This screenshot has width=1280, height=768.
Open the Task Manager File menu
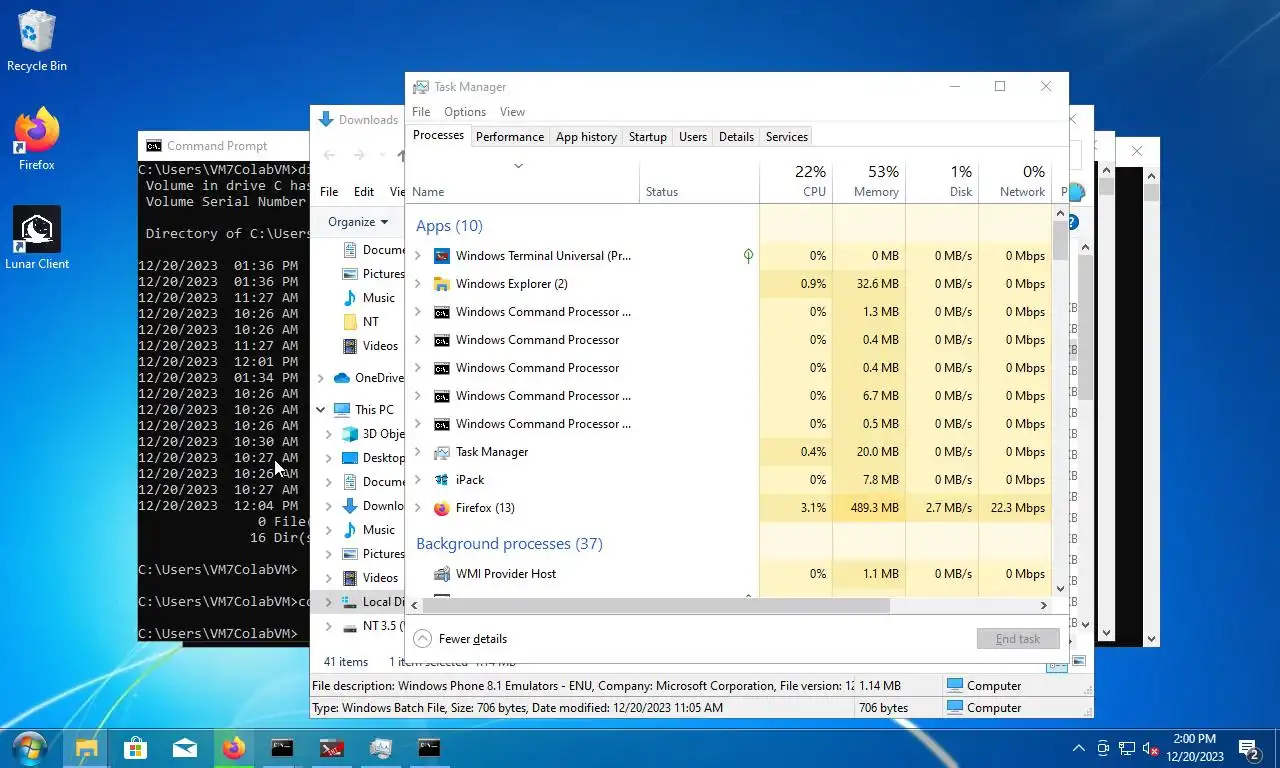coord(421,112)
